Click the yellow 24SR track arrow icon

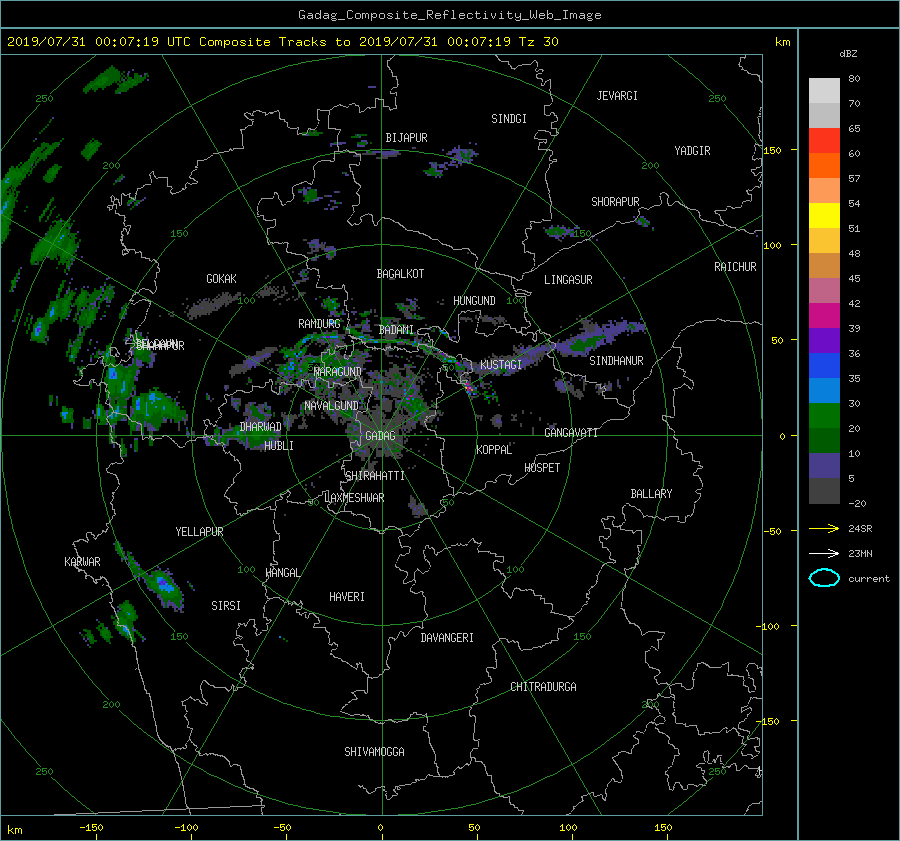[824, 528]
